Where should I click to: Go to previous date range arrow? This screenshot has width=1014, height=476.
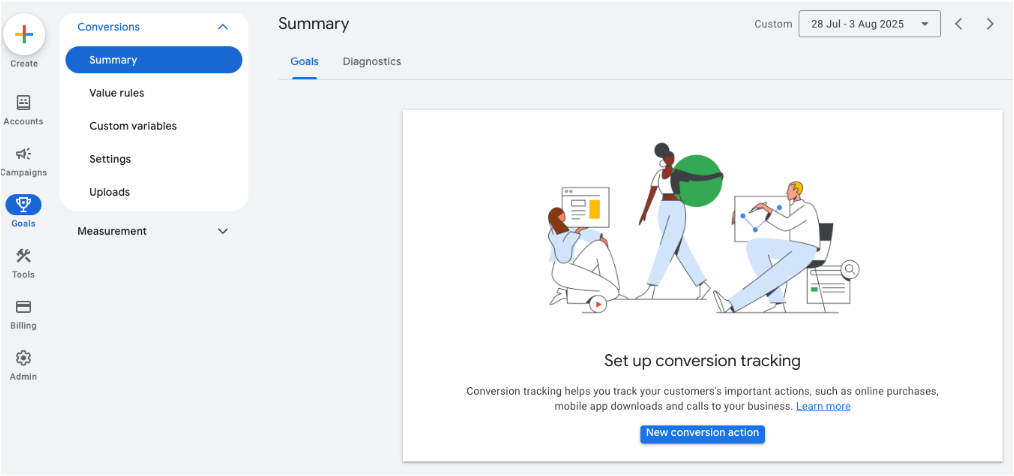coord(959,24)
